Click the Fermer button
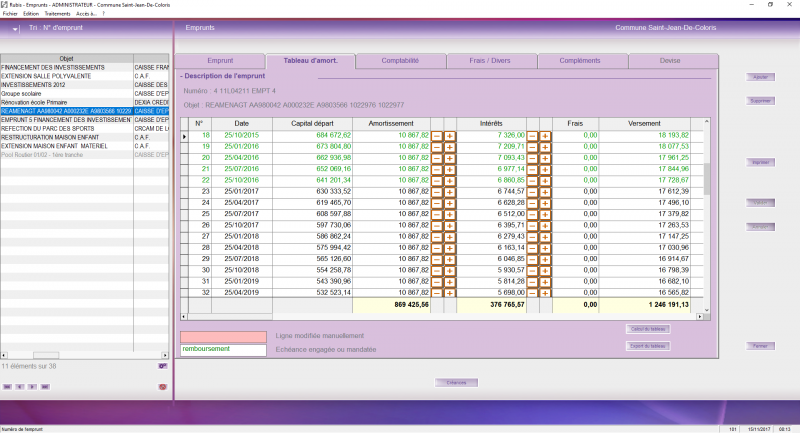 coord(760,346)
